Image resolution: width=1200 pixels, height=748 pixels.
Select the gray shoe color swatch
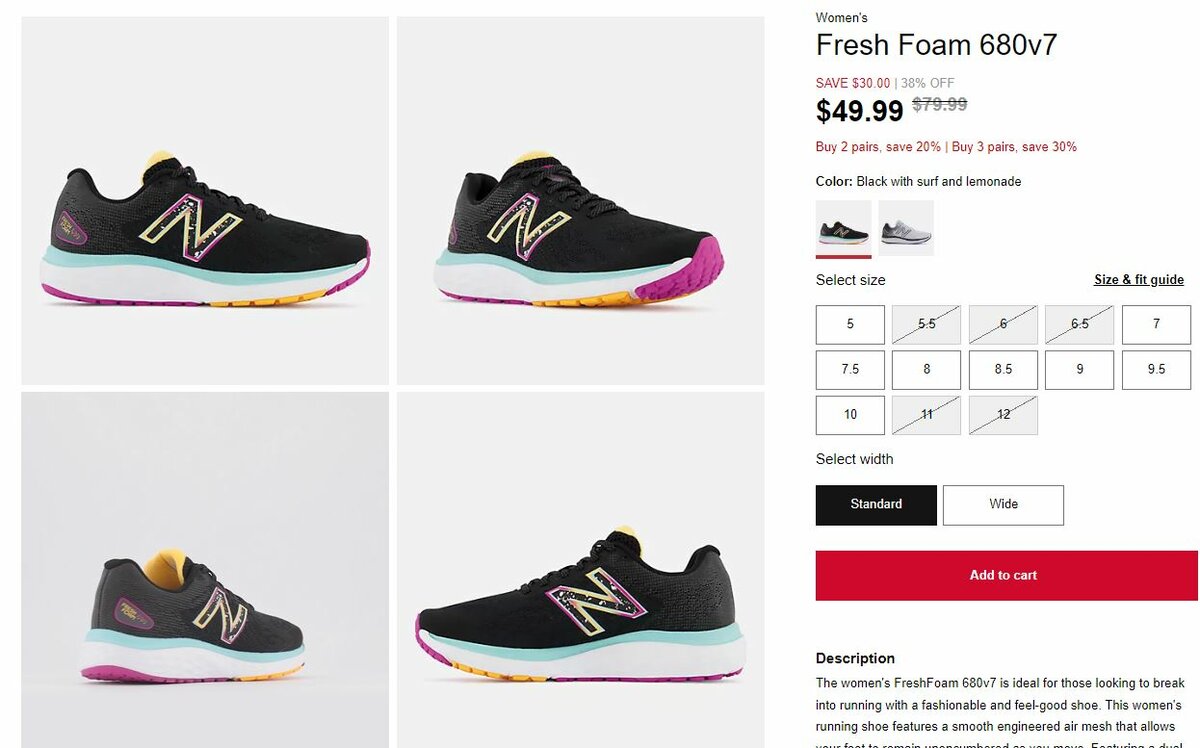tap(906, 228)
